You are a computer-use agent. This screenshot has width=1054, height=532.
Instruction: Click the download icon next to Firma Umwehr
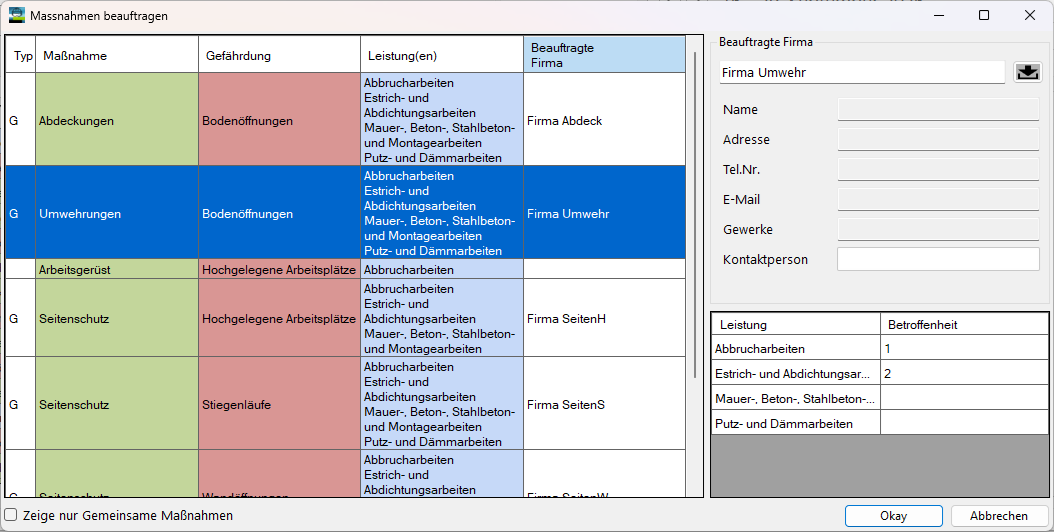(x=1027, y=72)
